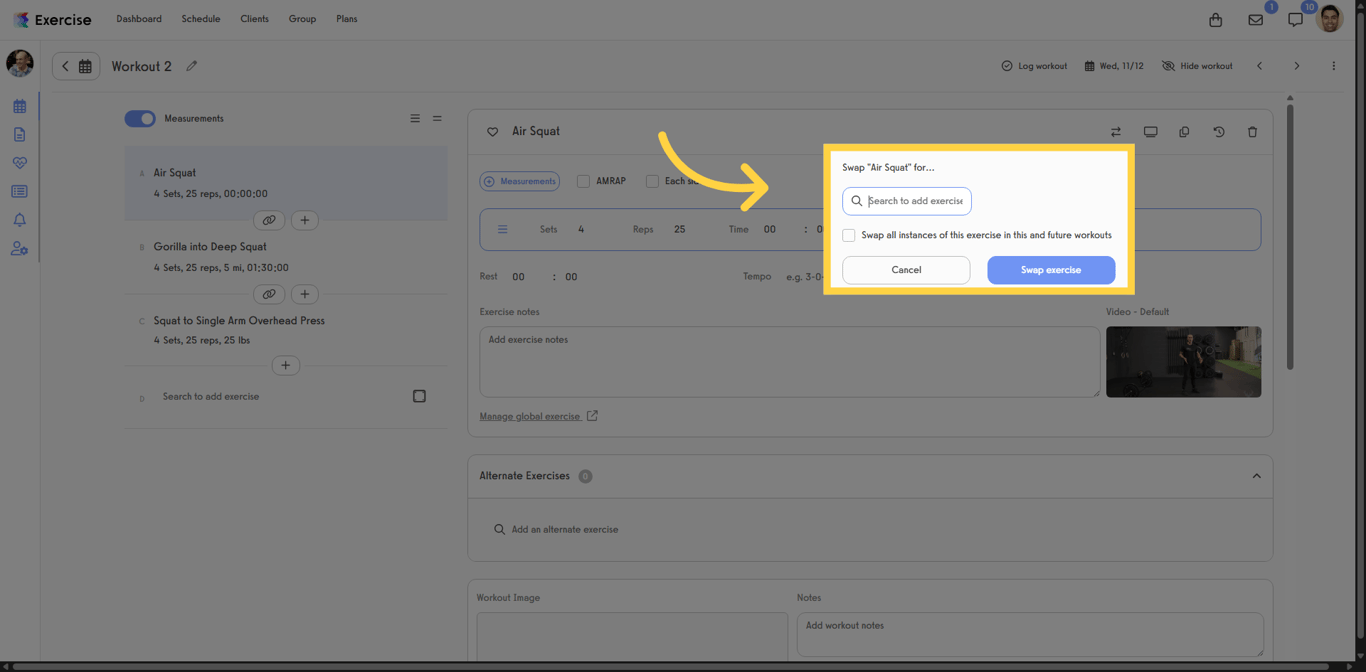Image resolution: width=1366 pixels, height=672 pixels.
Task: Open the mail envelope notifications
Action: (1255, 20)
